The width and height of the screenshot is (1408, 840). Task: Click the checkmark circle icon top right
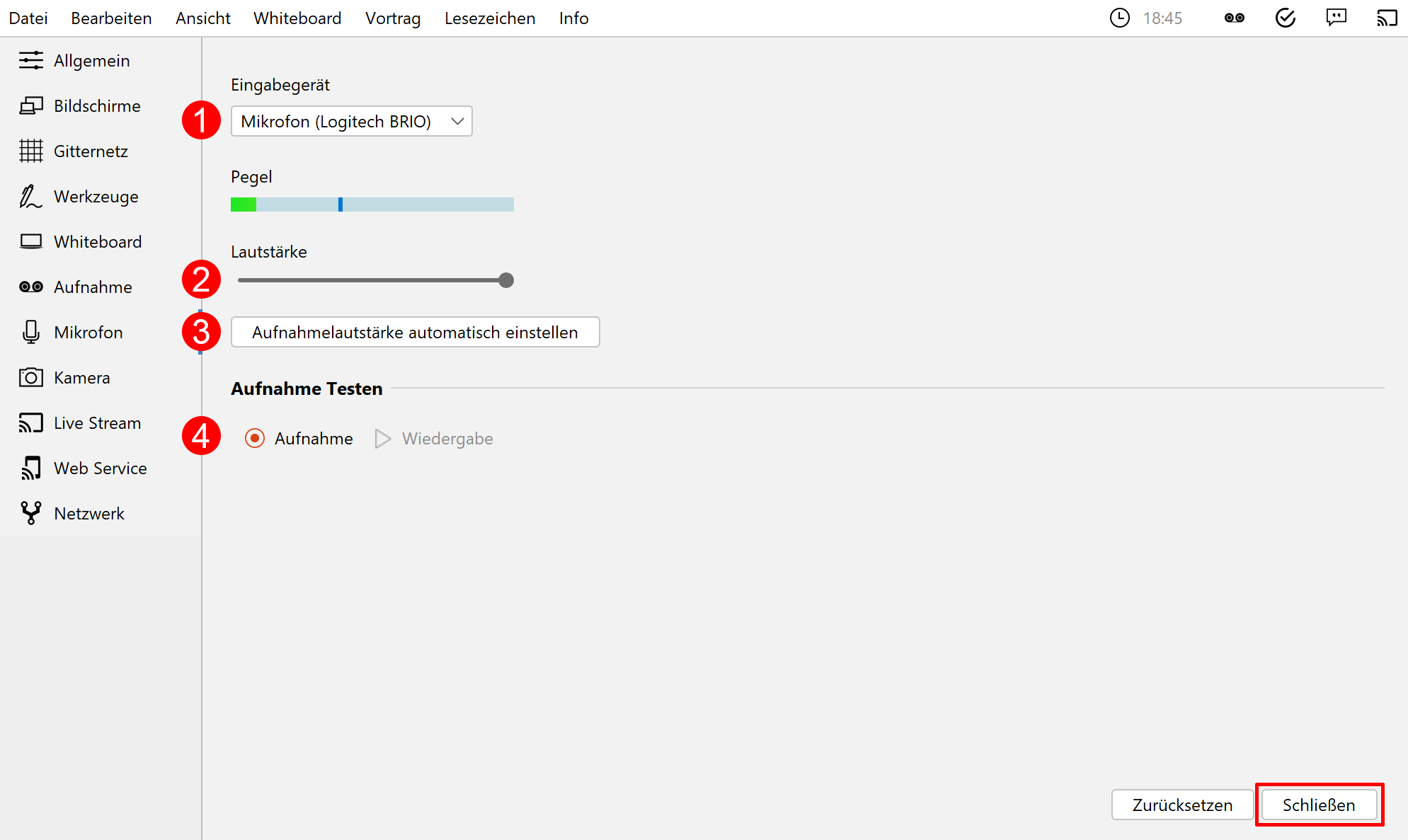[x=1286, y=18]
